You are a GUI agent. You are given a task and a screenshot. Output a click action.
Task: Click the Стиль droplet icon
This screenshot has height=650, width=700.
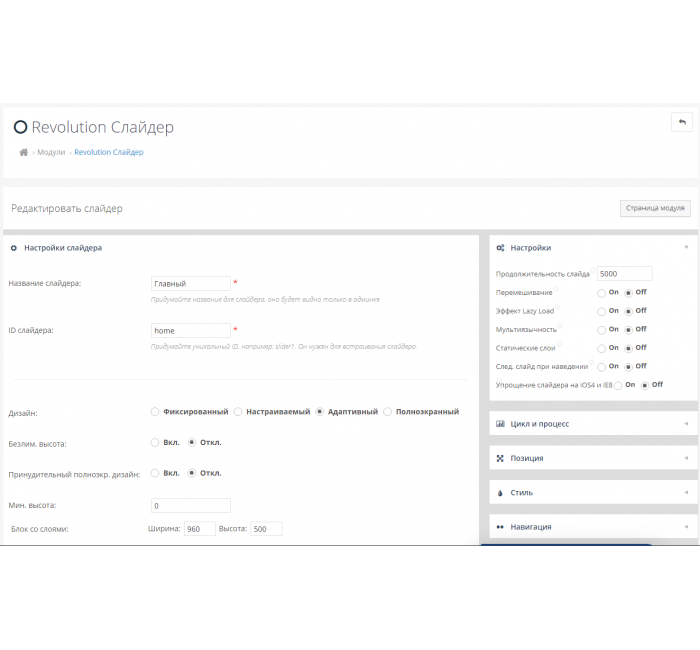coord(500,493)
